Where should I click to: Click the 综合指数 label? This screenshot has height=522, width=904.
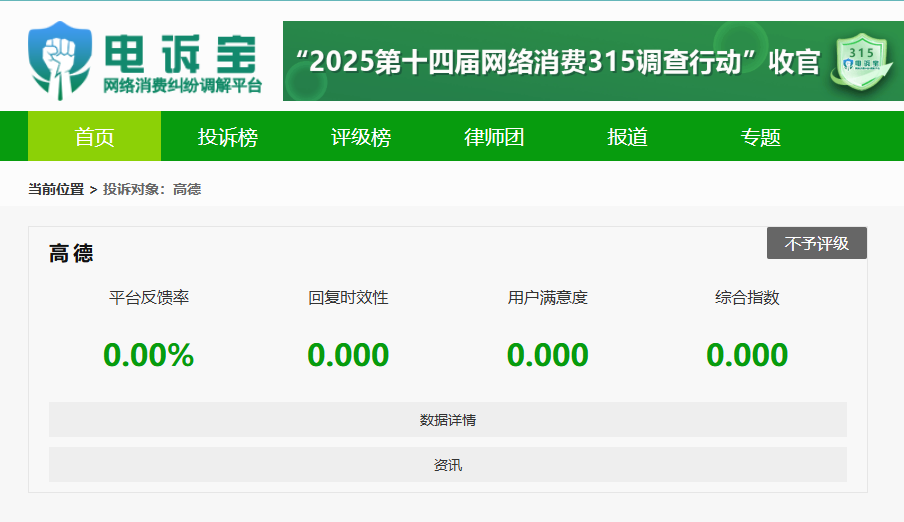(747, 298)
